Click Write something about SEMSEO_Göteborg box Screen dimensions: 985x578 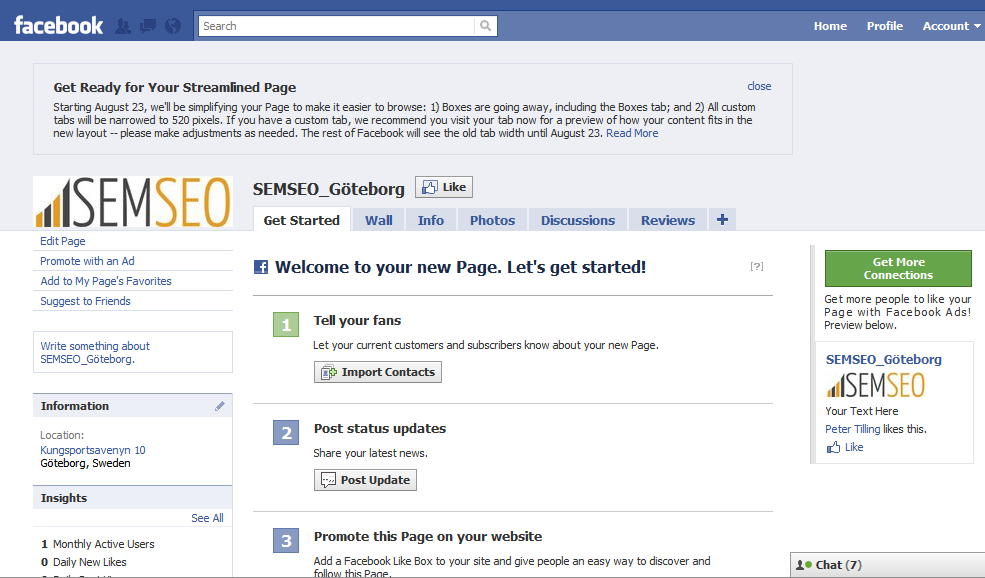click(x=133, y=352)
